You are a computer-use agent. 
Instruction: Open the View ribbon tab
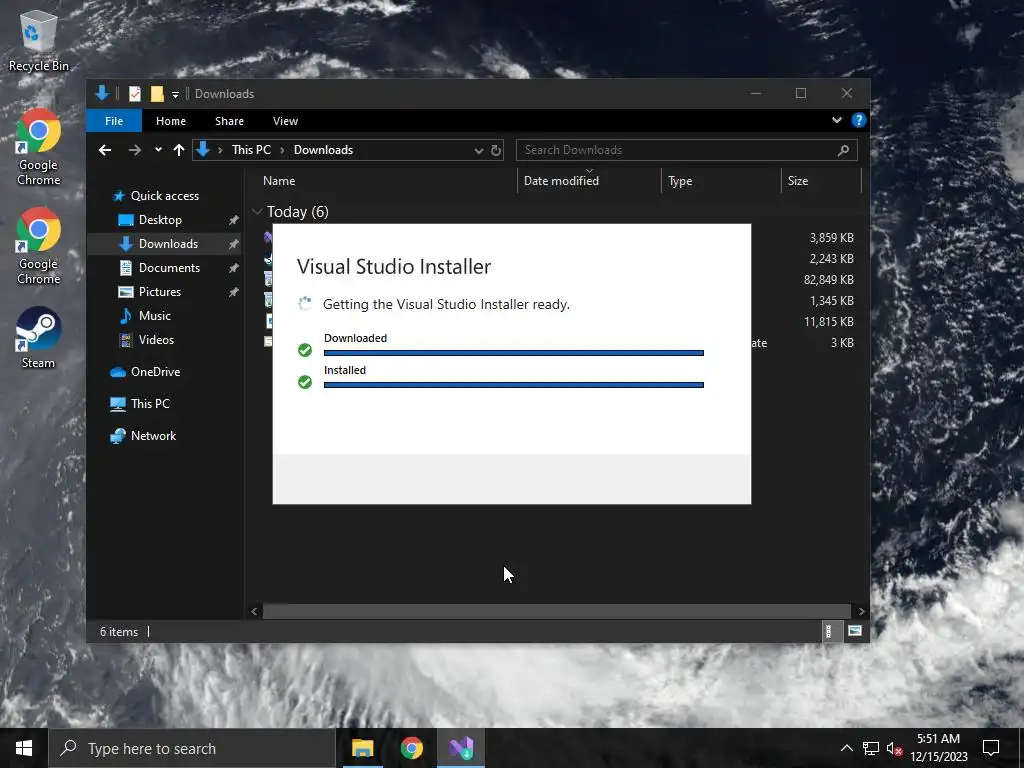click(x=285, y=121)
